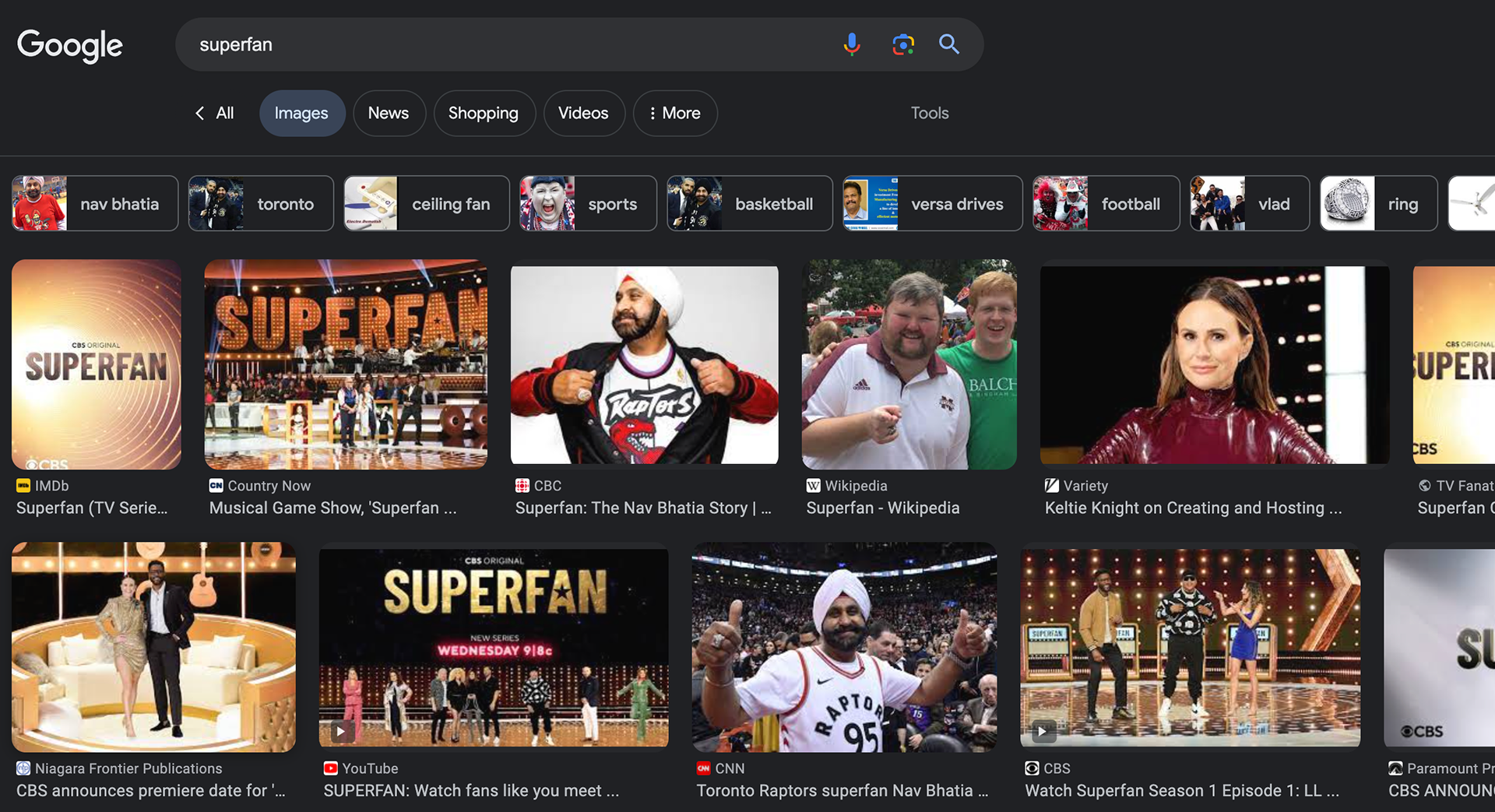Open Niagara Frontier Publications hosts image
Screen dimensions: 1495x812
(153, 647)
